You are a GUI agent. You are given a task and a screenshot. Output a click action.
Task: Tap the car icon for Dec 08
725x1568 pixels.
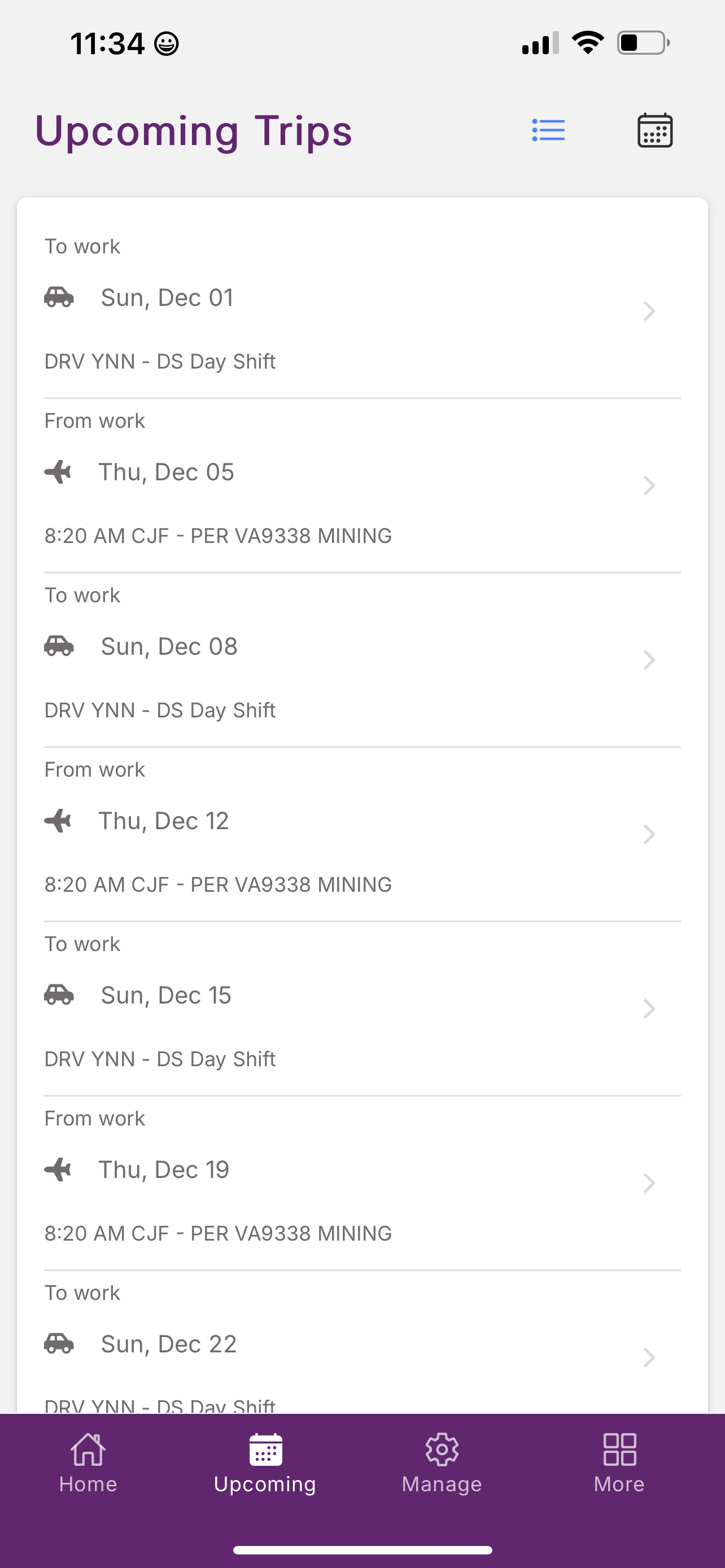click(59, 646)
